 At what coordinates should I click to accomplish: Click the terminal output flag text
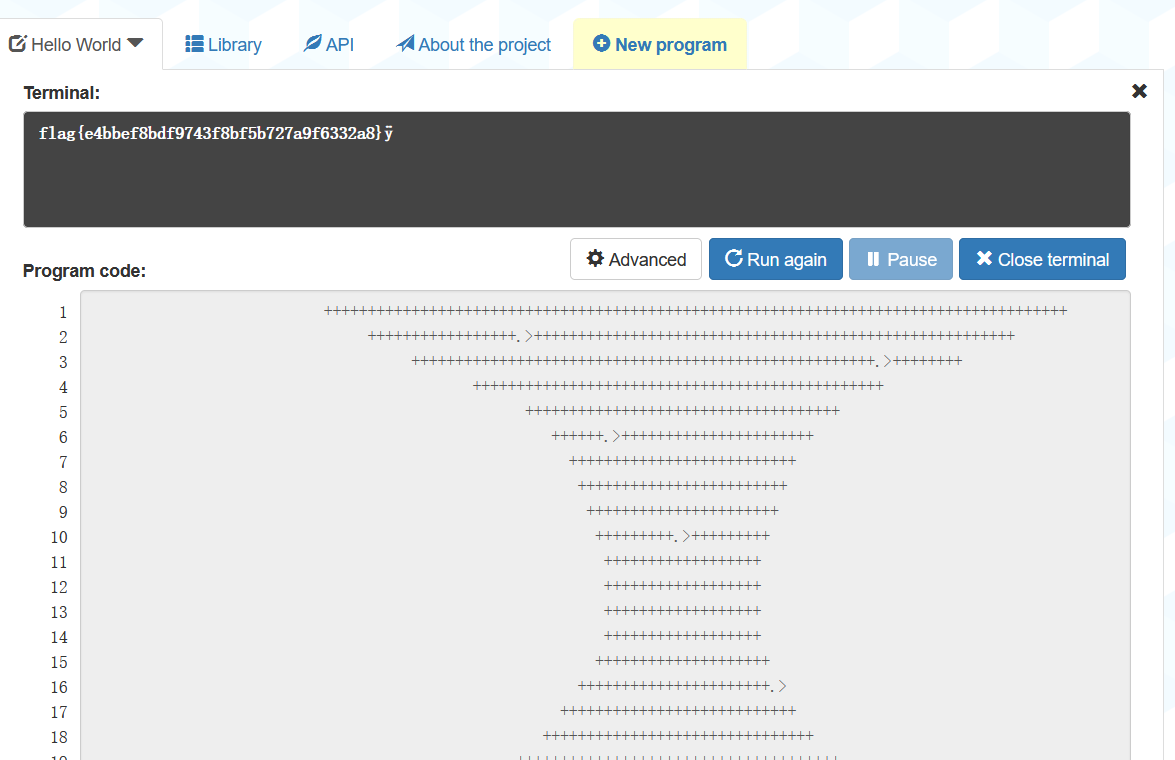[216, 133]
